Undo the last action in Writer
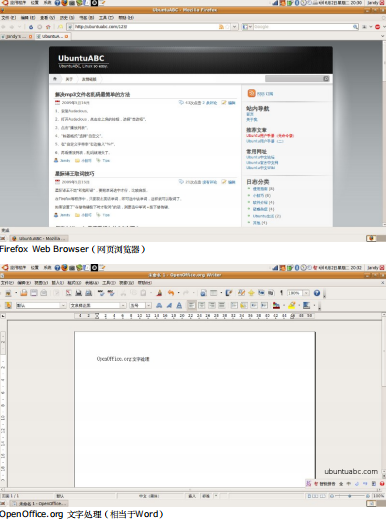Viewport: 386px width, 522px height. [171, 293]
